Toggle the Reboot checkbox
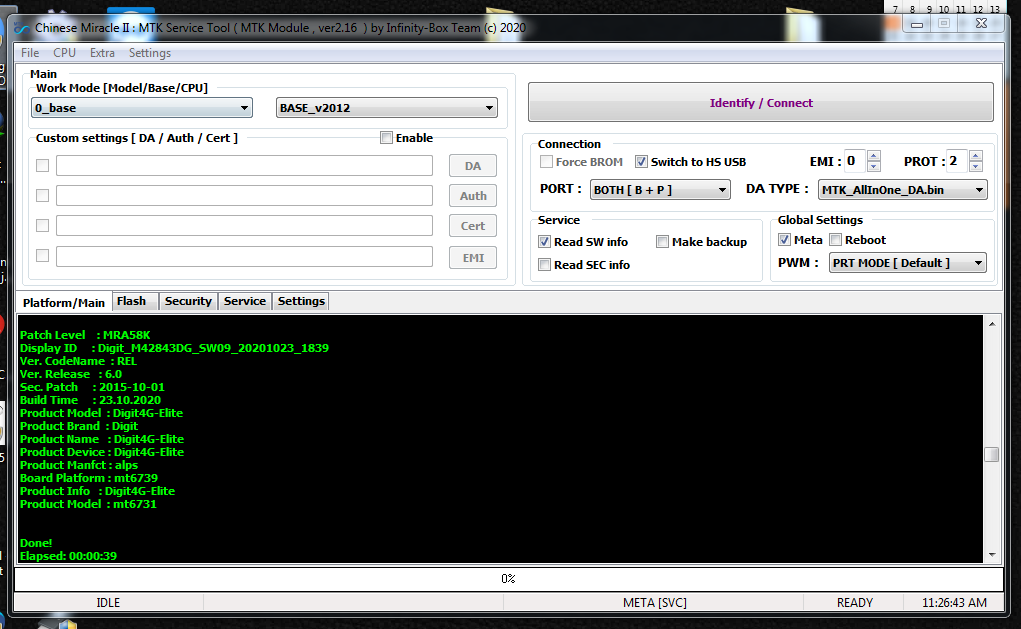1021x629 pixels. [835, 240]
